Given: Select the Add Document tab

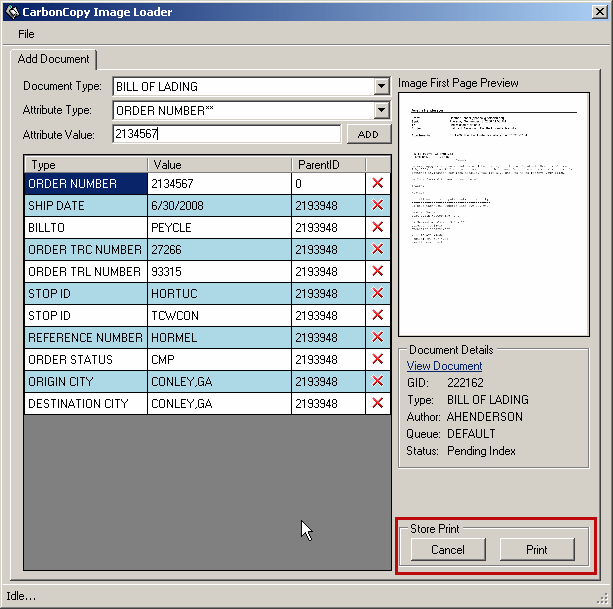Looking at the screenshot, I should coord(54,60).
